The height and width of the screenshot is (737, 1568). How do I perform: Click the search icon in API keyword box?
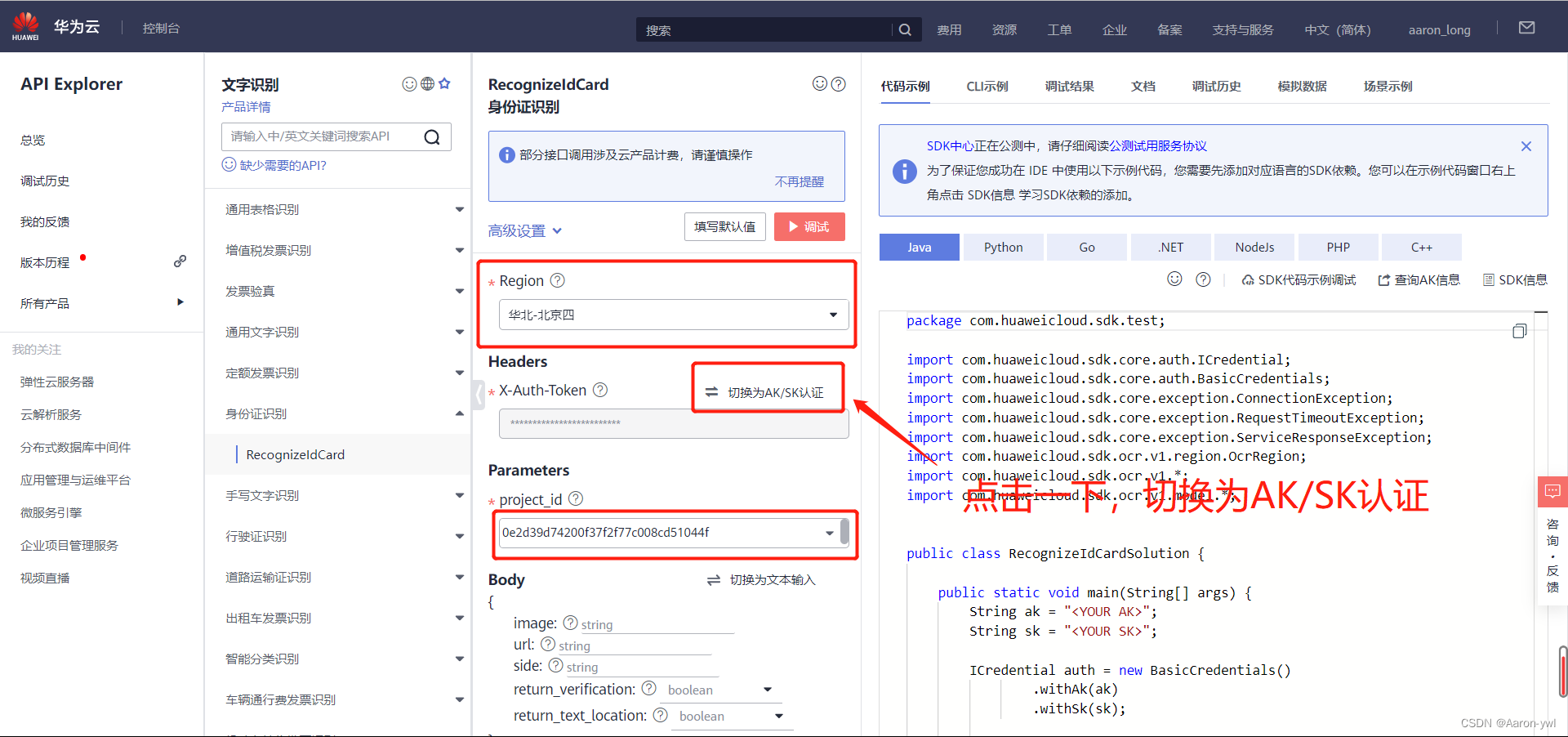click(x=432, y=136)
